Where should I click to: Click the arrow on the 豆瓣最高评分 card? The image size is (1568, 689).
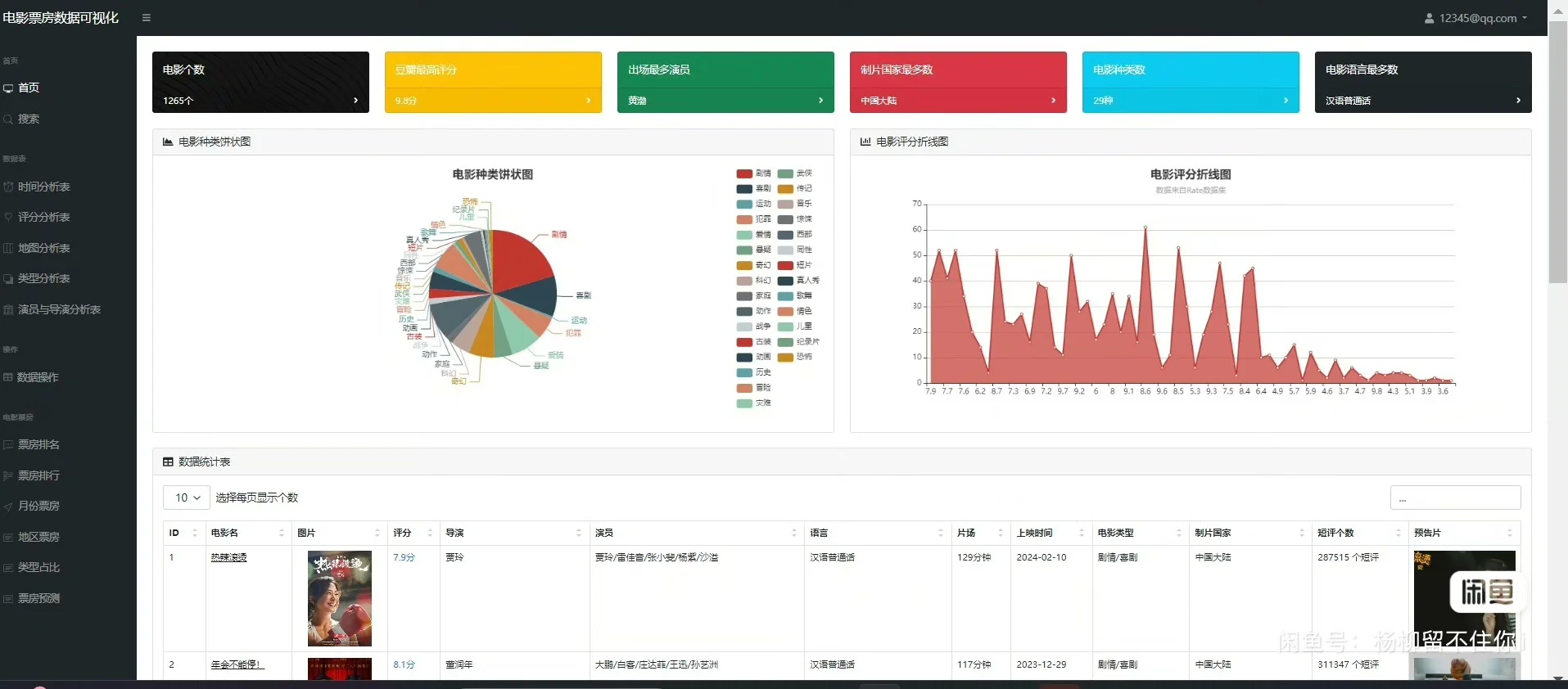588,101
